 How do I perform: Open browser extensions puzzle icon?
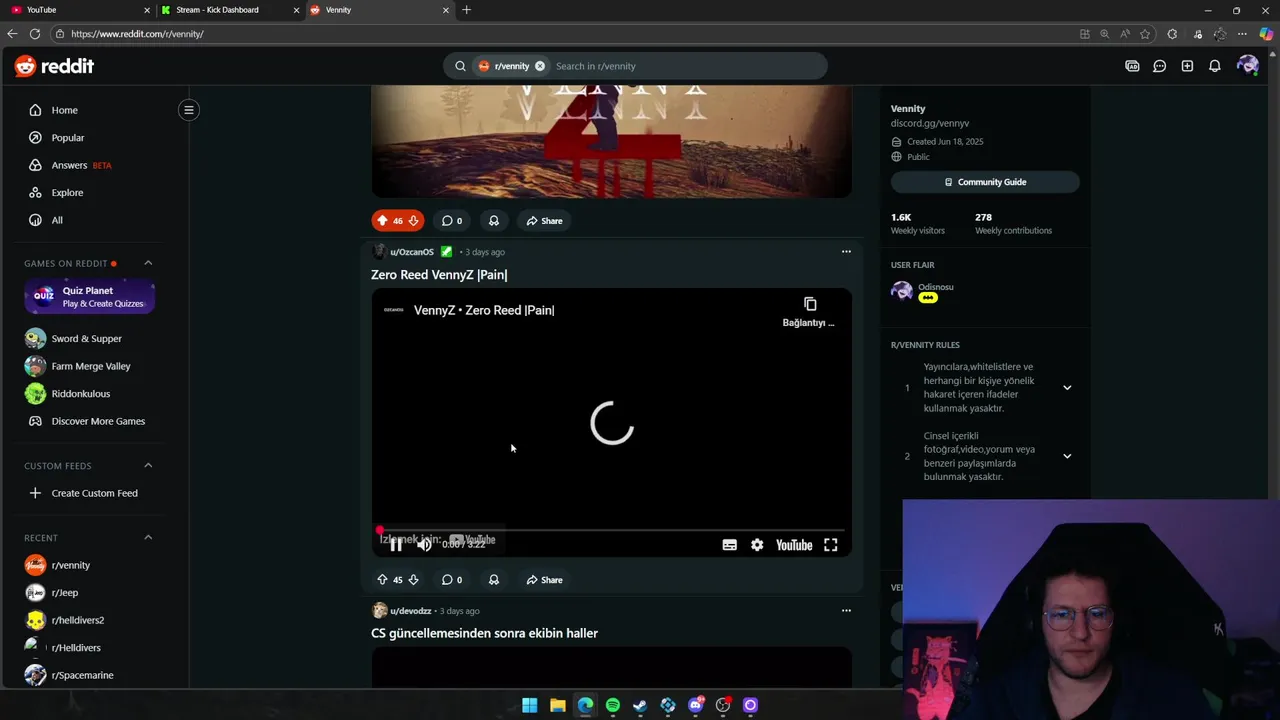click(x=1172, y=34)
